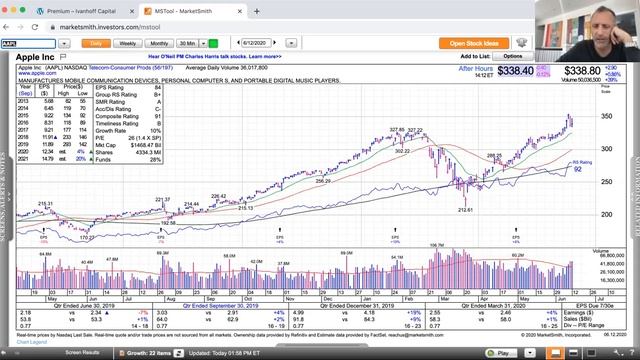The image size is (640, 360).
Task: Click the icon after Growth: 22 items
Action: click(178, 353)
